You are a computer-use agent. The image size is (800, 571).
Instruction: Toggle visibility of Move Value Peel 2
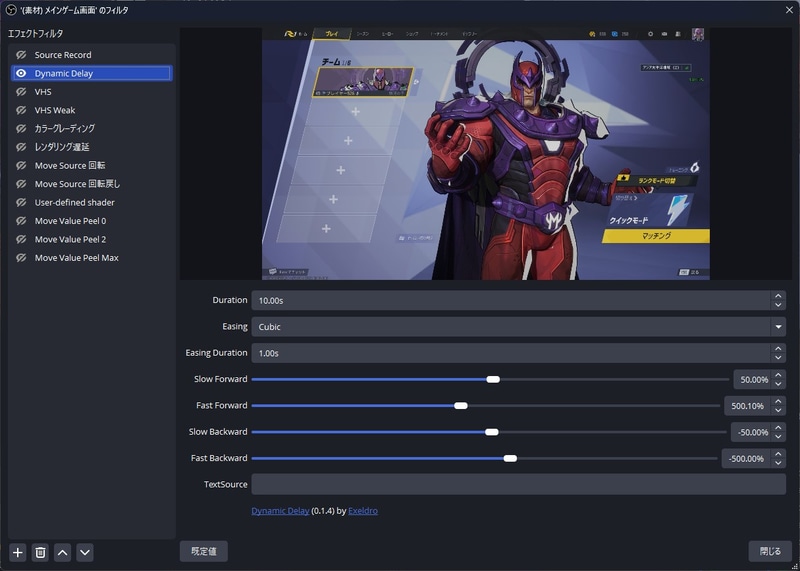[21, 239]
